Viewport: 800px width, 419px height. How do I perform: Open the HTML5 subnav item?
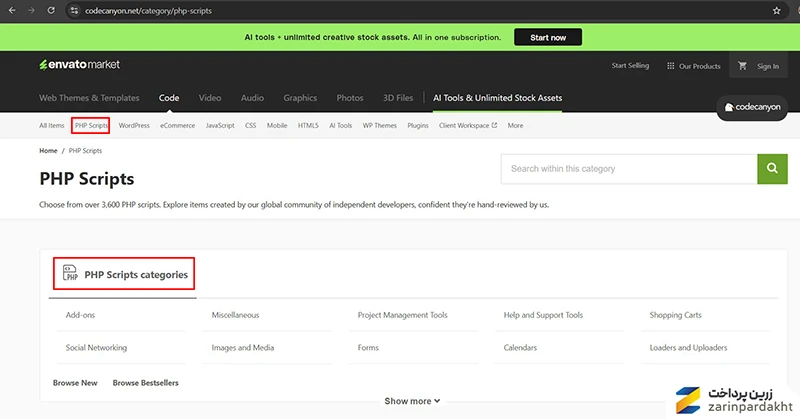click(x=308, y=126)
